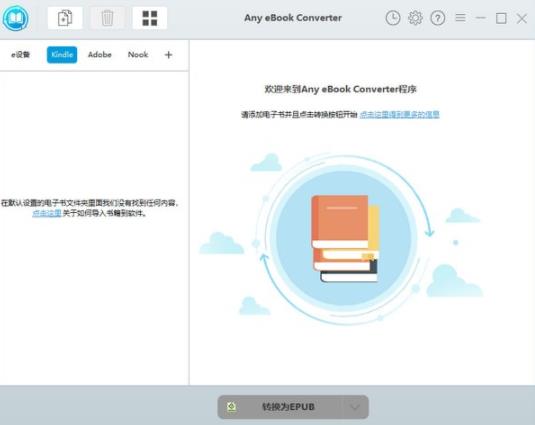Maximize the application window

[x=501, y=18]
